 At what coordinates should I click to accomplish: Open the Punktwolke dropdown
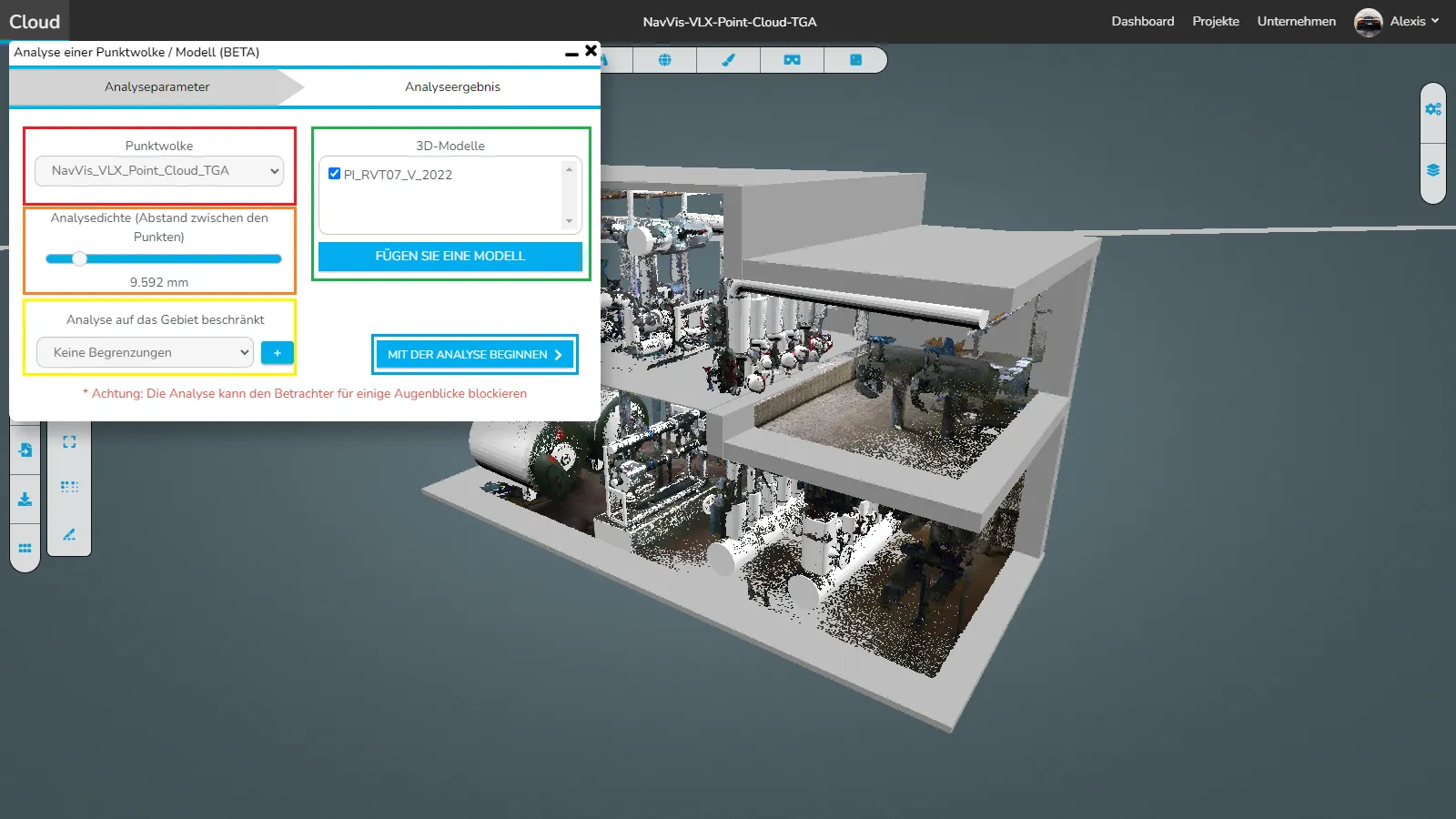(x=159, y=171)
